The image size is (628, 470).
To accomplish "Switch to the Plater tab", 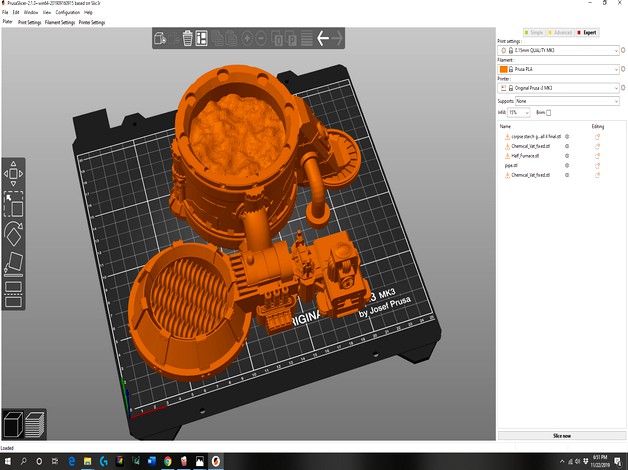I will coord(8,22).
